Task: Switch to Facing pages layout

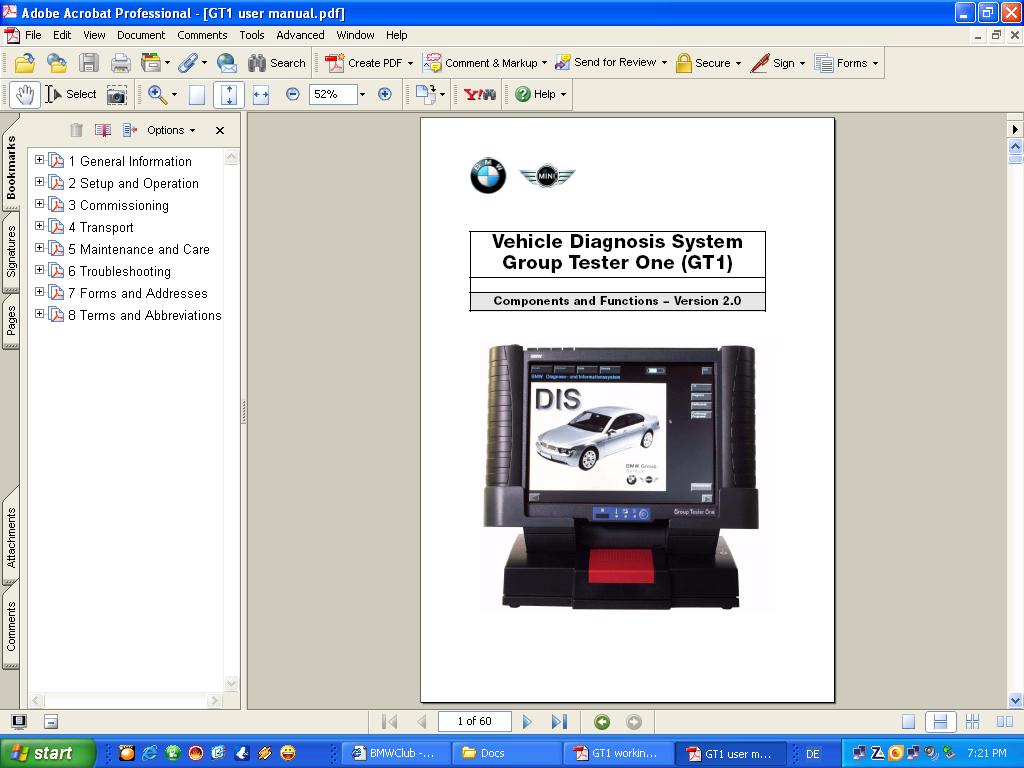Action: (x=1004, y=722)
